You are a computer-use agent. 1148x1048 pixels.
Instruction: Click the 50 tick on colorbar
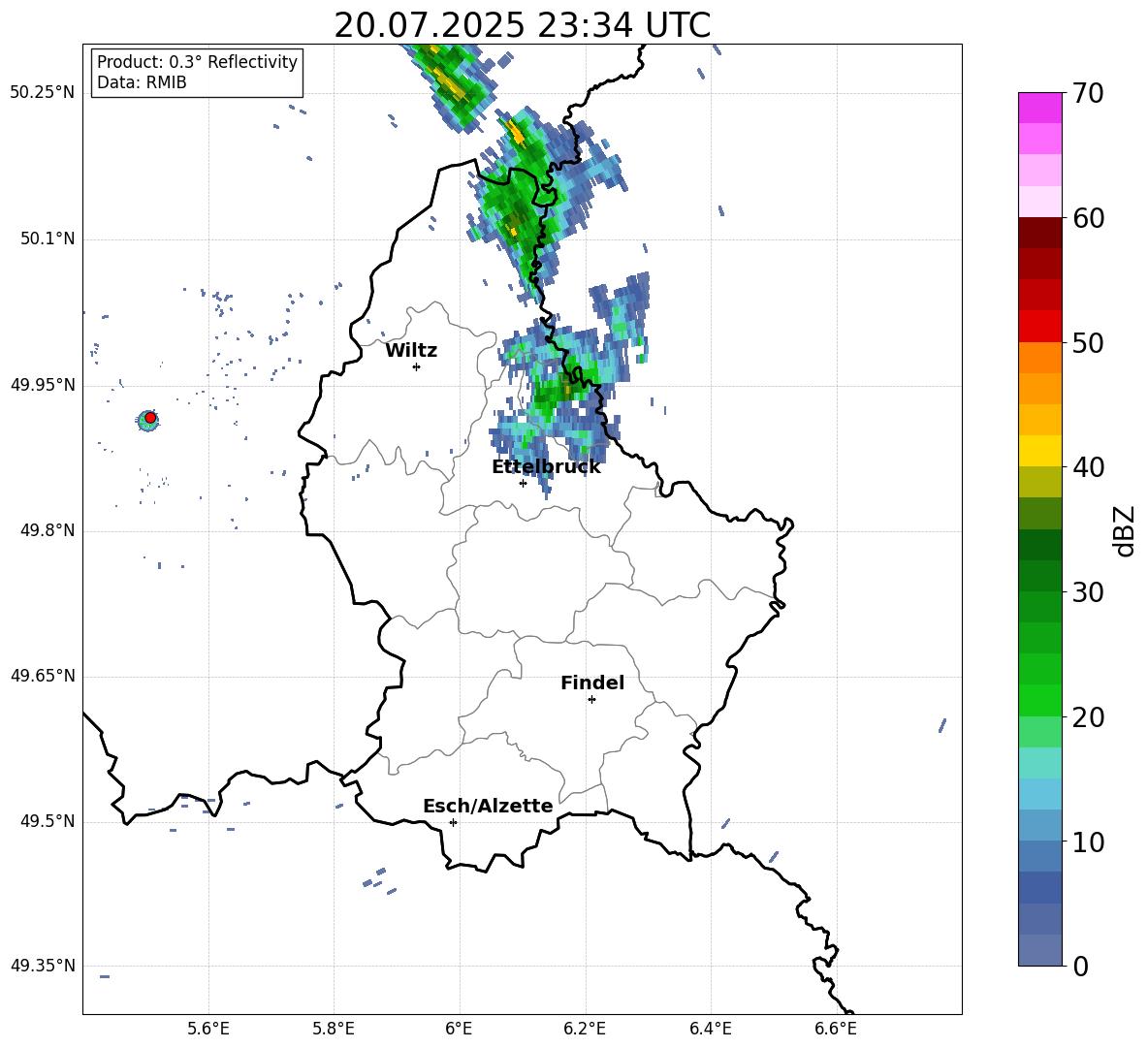[1087, 342]
